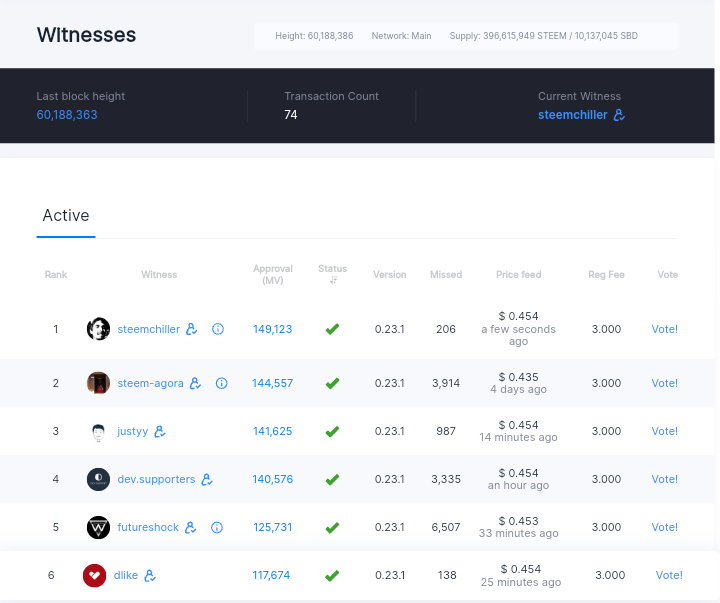Open futureshock avatar thumbnail
The height and width of the screenshot is (603, 720).
coord(98,527)
